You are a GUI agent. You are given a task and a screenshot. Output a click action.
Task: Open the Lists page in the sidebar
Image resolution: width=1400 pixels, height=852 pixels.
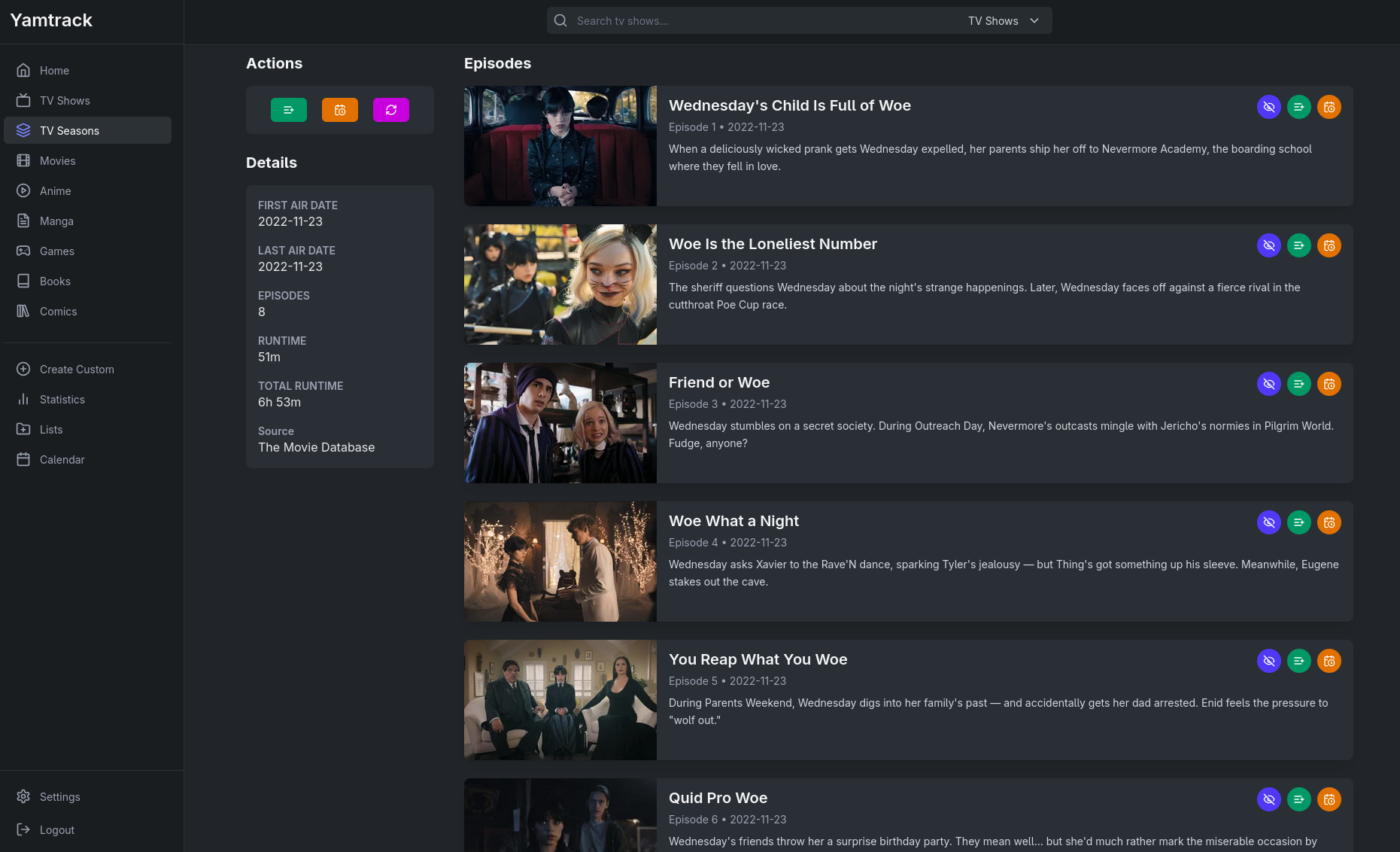[x=51, y=430]
